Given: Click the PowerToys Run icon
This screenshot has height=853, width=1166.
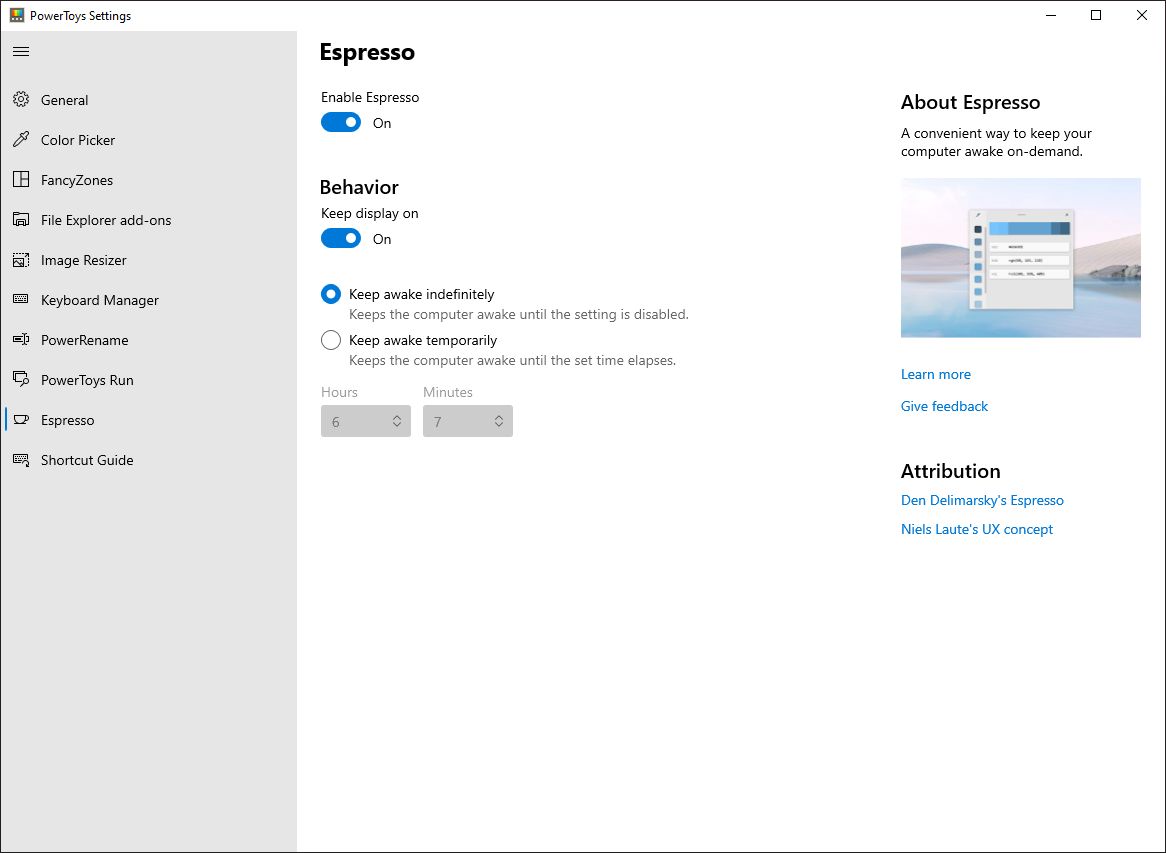Looking at the screenshot, I should 21,379.
